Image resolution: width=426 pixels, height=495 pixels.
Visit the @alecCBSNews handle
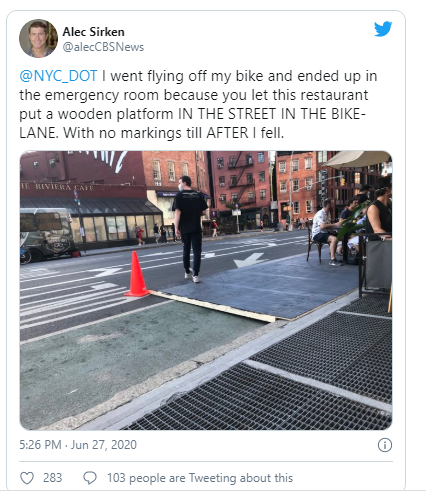103,47
